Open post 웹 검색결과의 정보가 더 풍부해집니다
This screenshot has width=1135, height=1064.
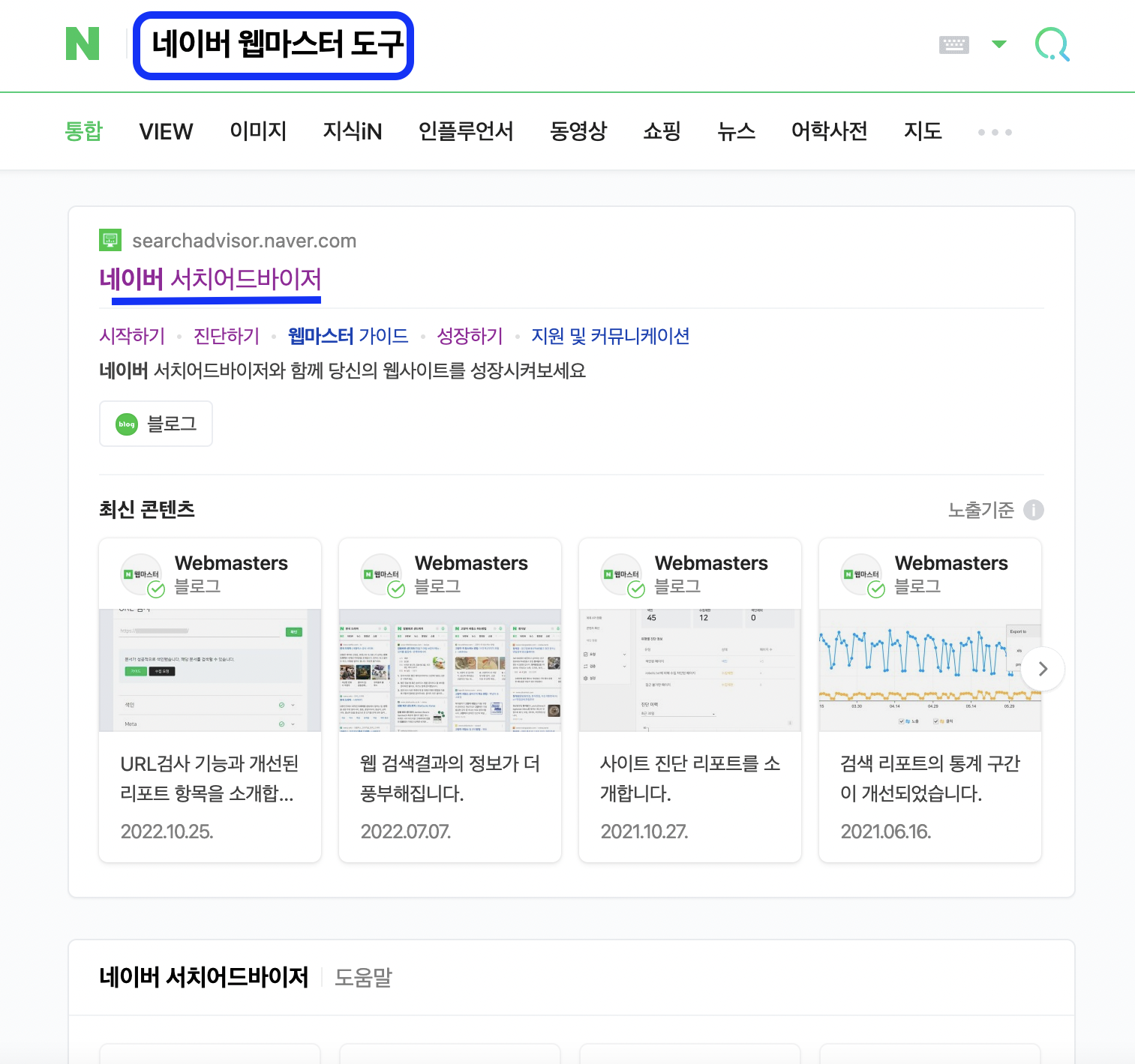pyautogui.click(x=450, y=778)
